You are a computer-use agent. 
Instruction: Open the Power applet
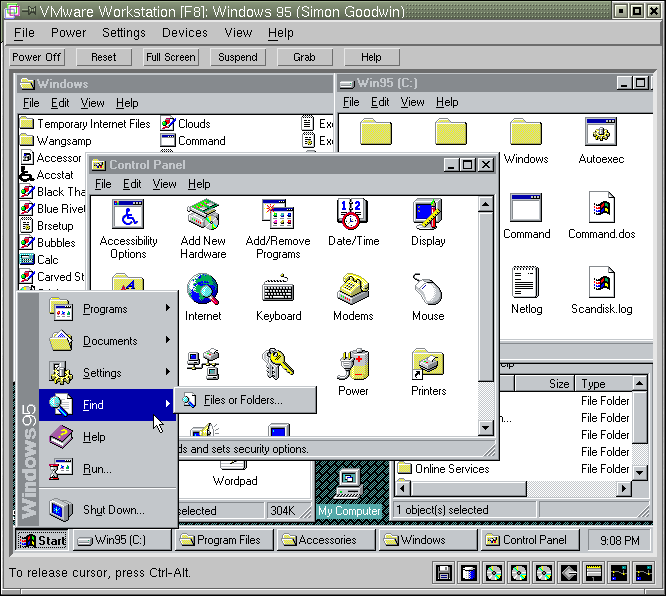353,373
